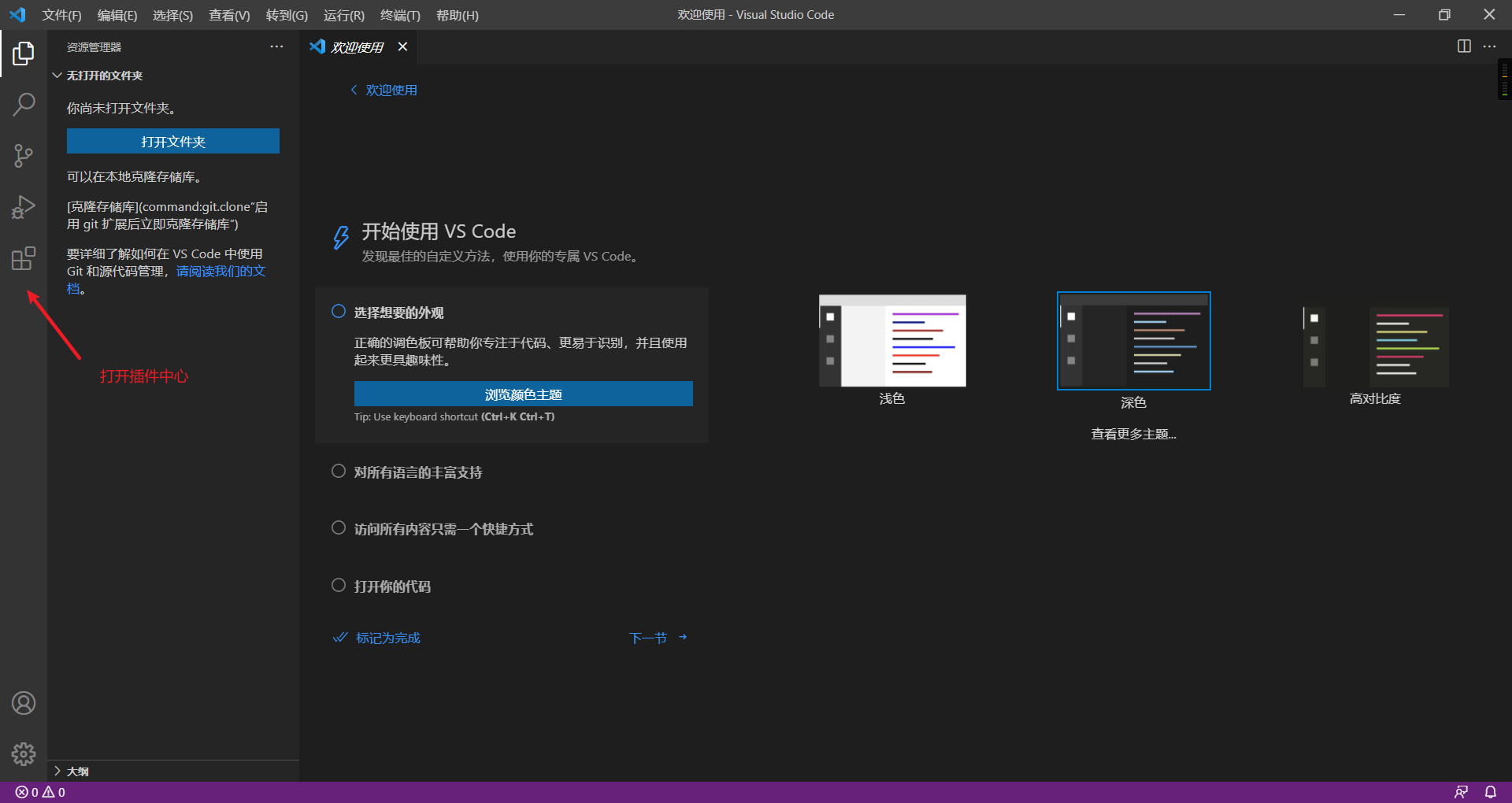Select the Search icon in the sidebar
Image resolution: width=1512 pixels, height=803 pixels.
tap(24, 104)
